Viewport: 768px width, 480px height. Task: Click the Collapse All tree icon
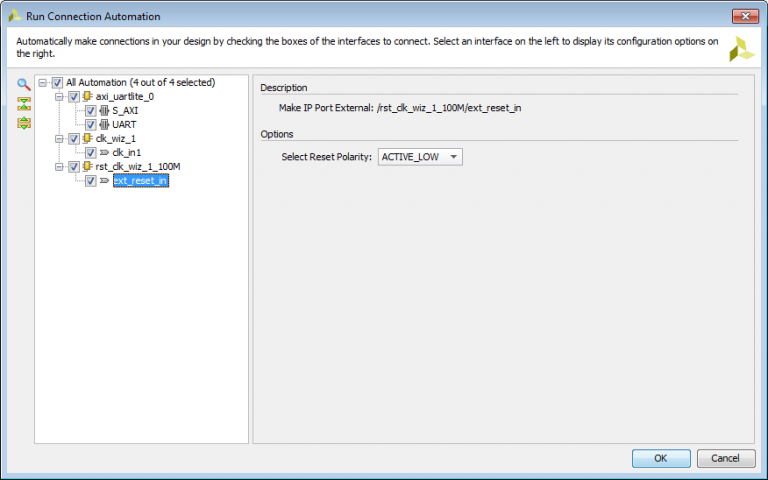coord(24,104)
